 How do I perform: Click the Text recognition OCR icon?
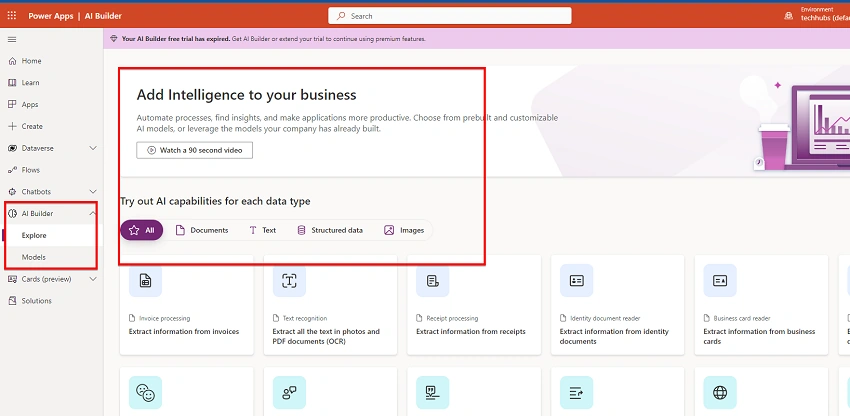[x=289, y=280]
